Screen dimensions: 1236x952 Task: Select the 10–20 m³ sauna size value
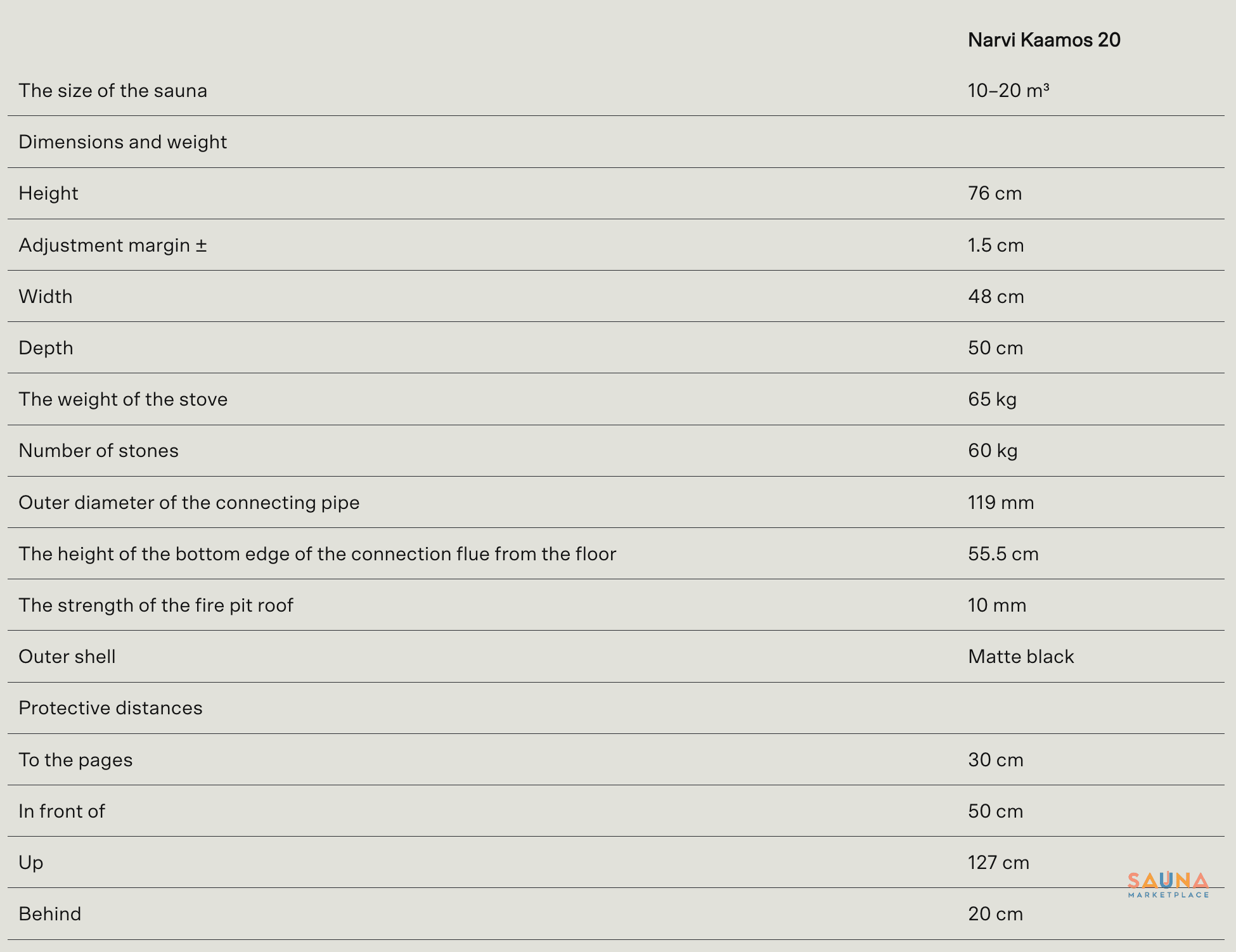point(1008,91)
